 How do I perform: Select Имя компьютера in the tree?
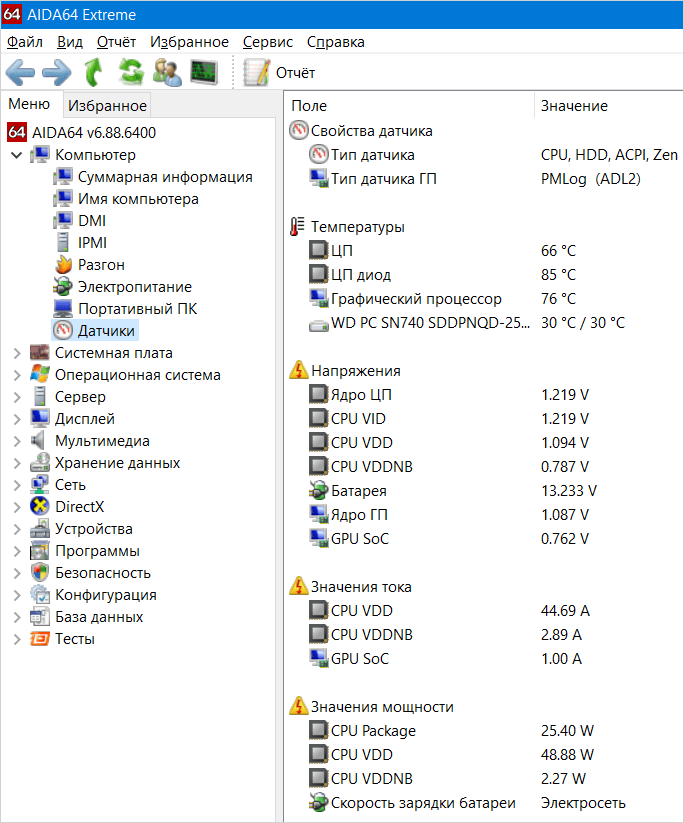tap(138, 199)
